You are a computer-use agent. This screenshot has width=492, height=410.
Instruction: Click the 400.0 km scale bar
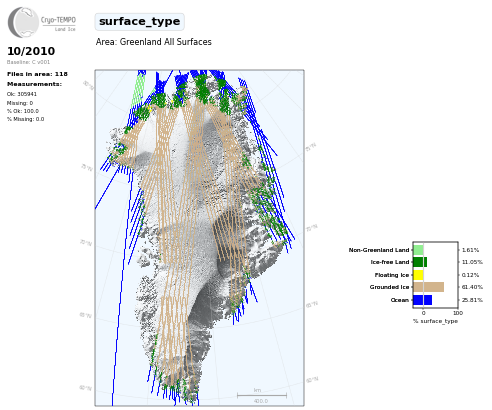tap(262, 396)
